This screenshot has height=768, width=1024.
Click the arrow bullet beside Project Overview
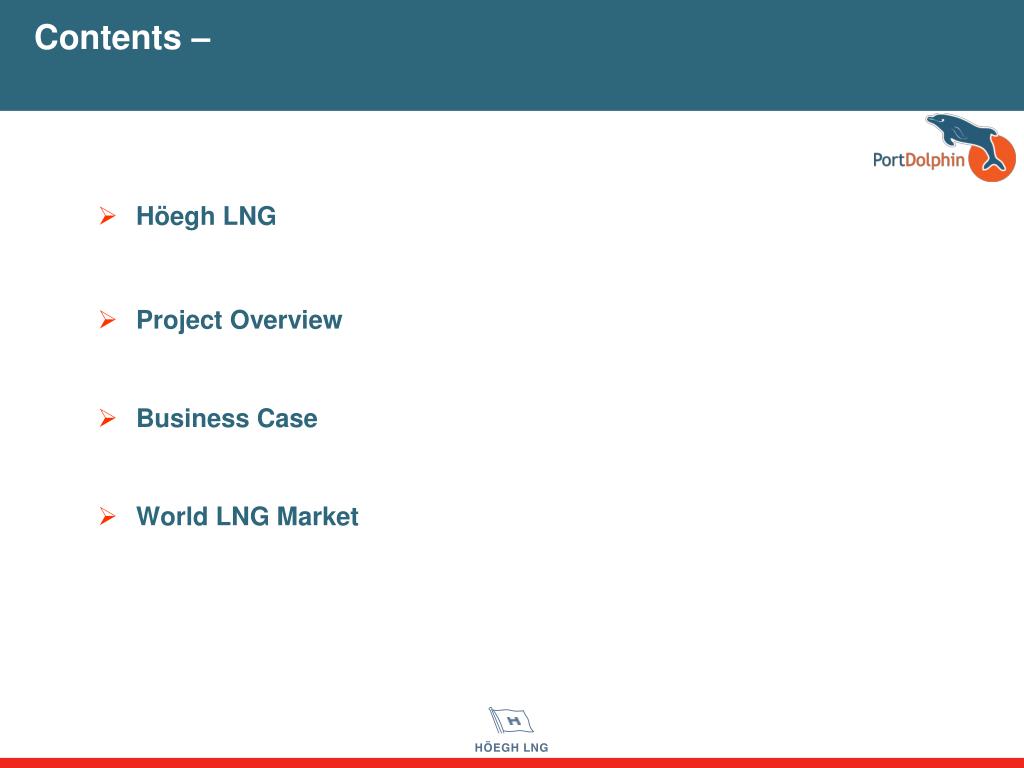pos(108,319)
